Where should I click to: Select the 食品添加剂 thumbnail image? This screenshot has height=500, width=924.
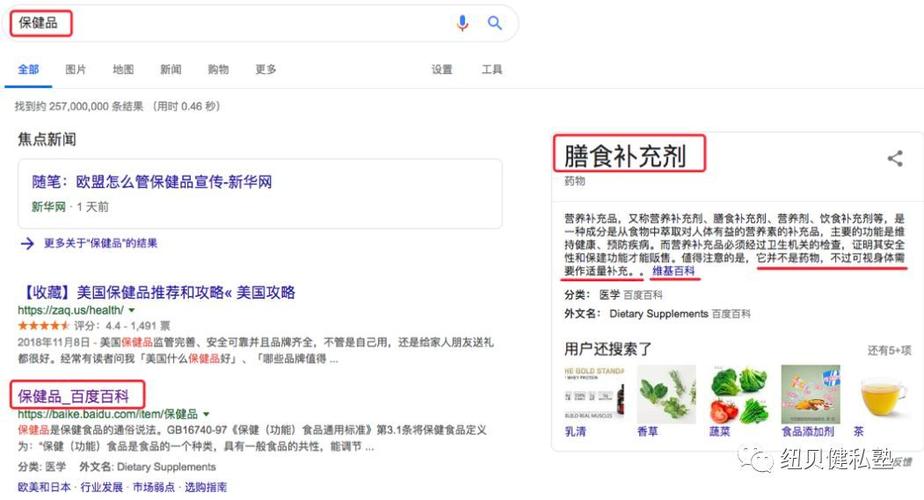click(810, 394)
